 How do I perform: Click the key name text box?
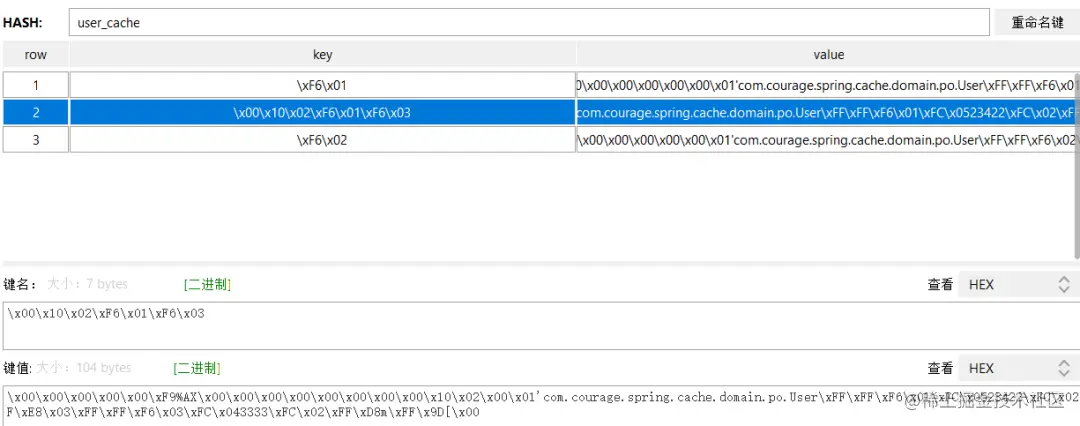click(x=540, y=325)
